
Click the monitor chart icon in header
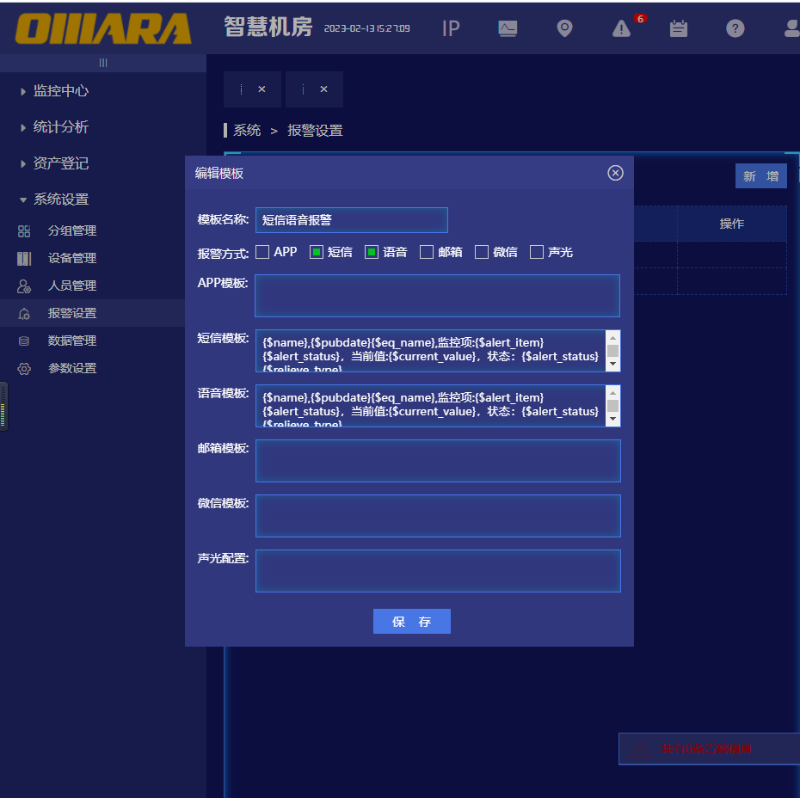pos(508,29)
